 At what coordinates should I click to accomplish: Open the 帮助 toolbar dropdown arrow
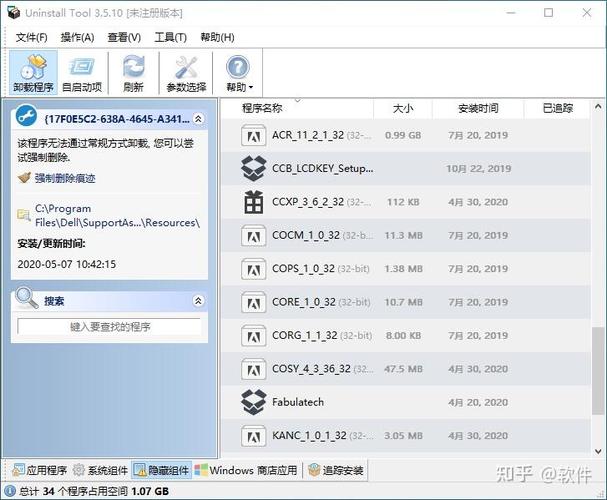251,87
